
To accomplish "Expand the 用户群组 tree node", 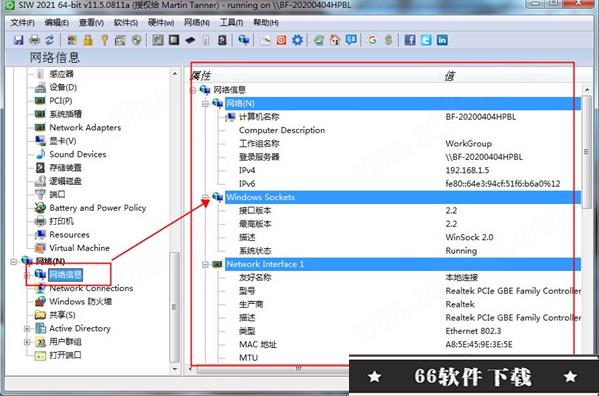I will [27, 342].
